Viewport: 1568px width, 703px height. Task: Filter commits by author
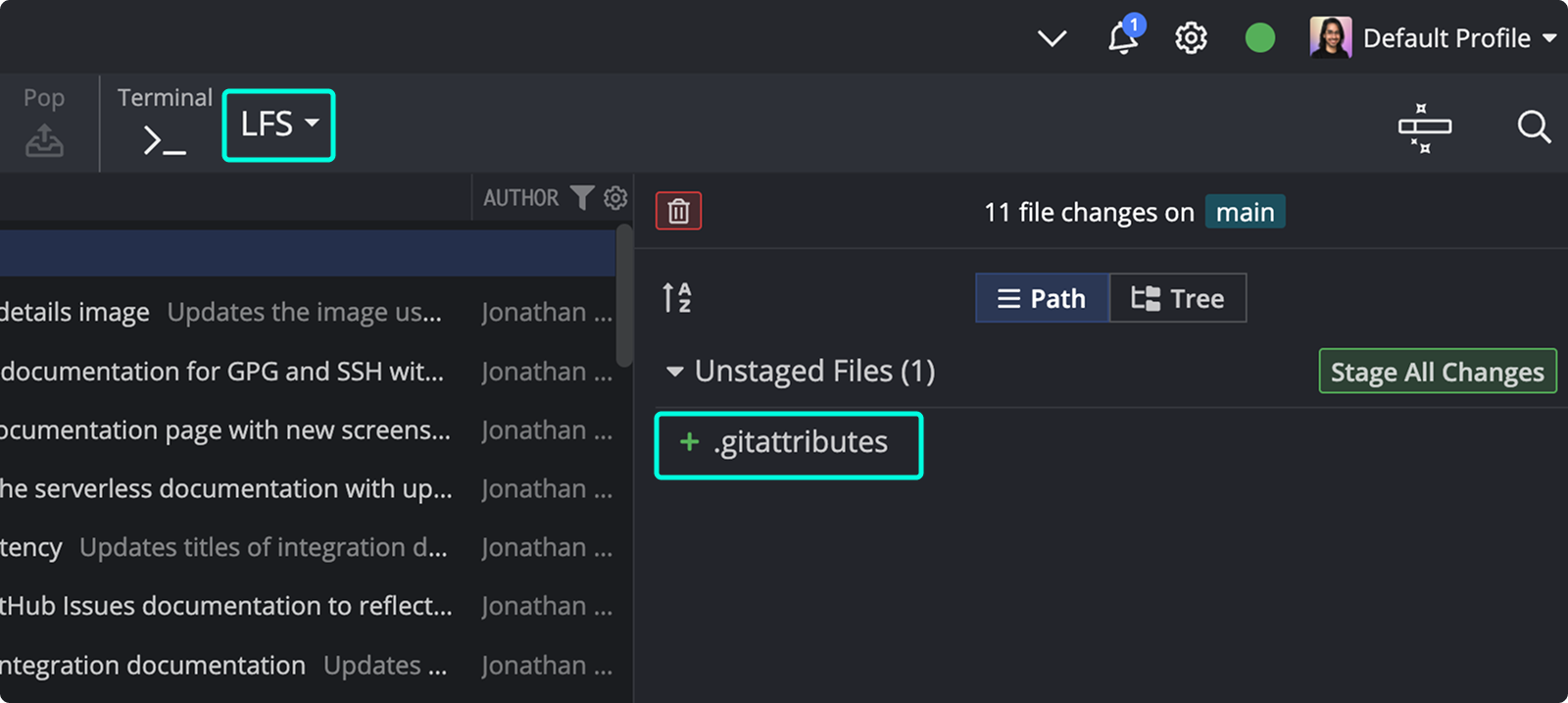tap(582, 198)
